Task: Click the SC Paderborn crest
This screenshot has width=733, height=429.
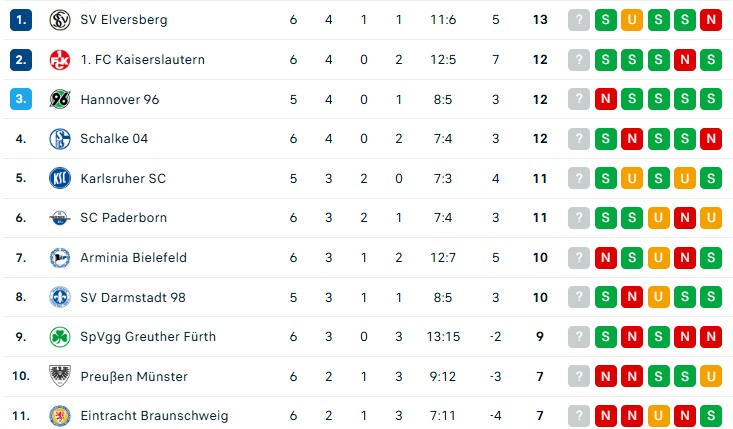Action: pos(60,218)
